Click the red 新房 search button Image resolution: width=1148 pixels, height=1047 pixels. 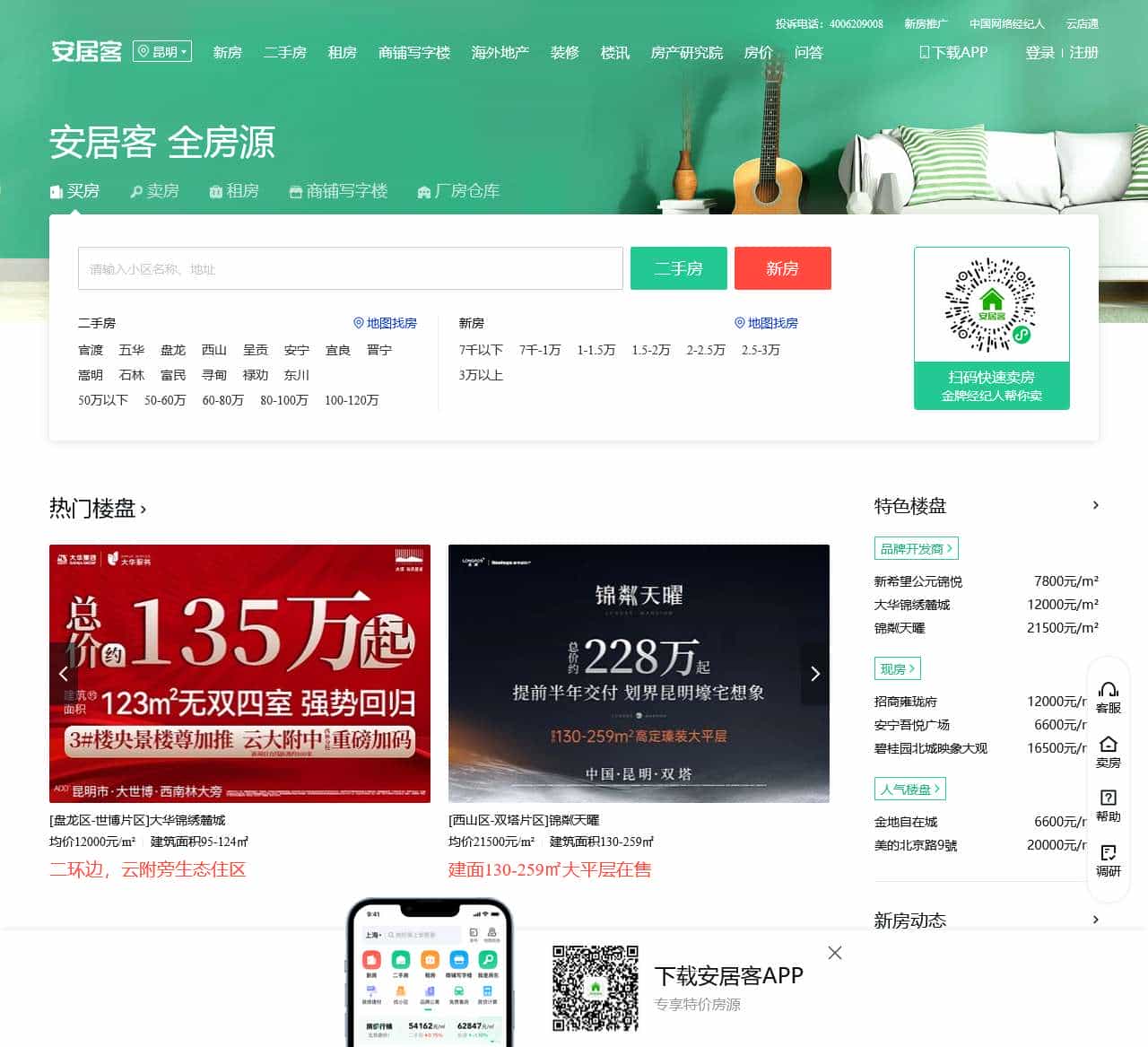click(783, 268)
